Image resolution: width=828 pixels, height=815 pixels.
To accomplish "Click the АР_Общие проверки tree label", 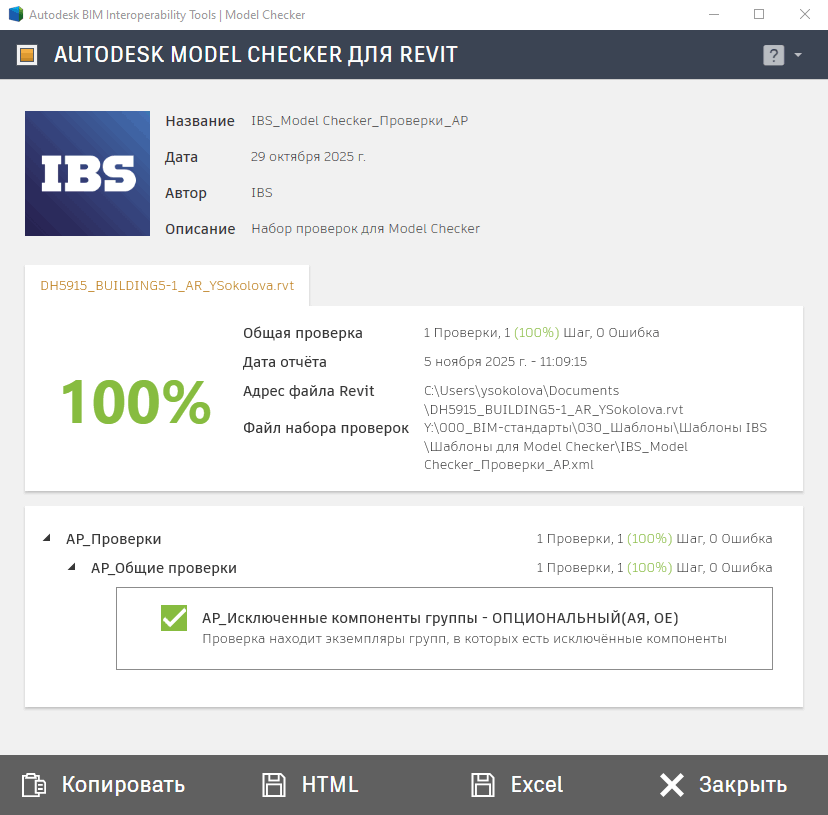I will pos(164,568).
